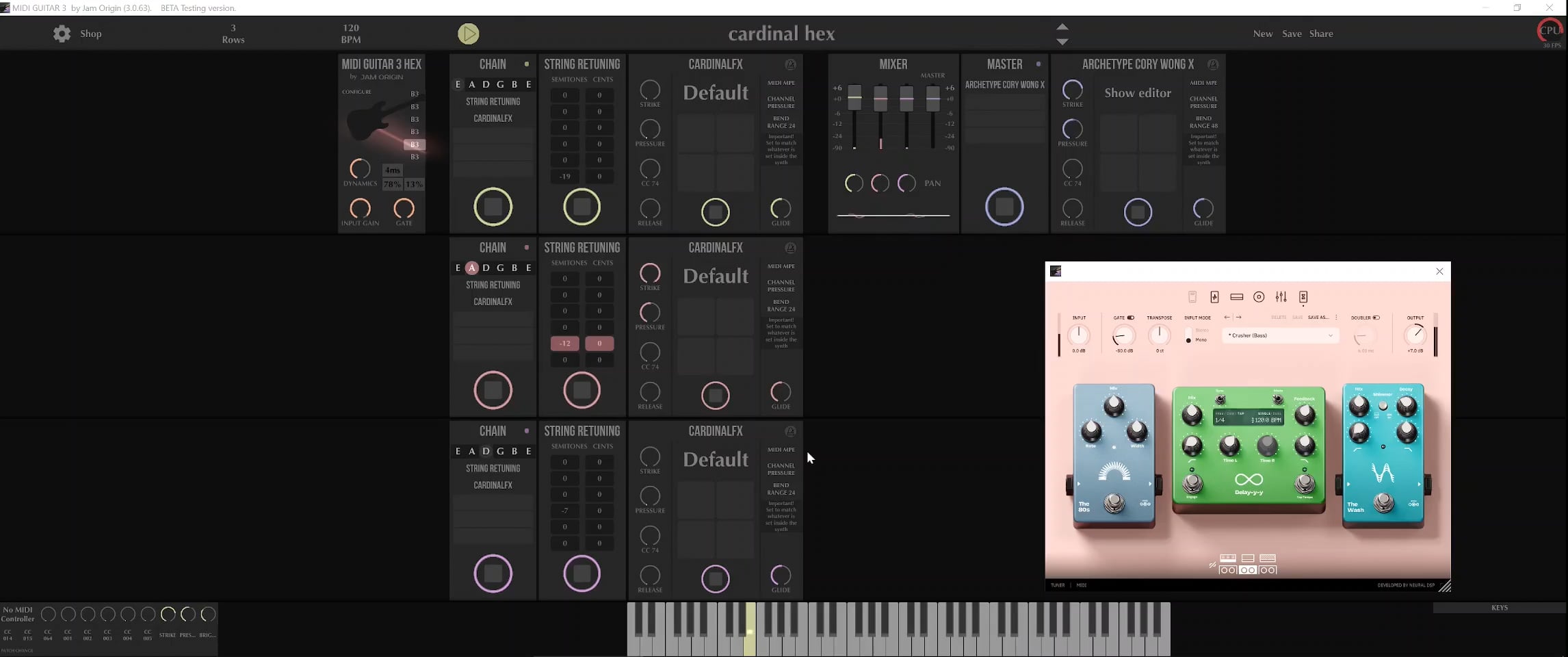Click Show editor in Archetype Cory Wong X
1568x657 pixels.
point(1137,93)
